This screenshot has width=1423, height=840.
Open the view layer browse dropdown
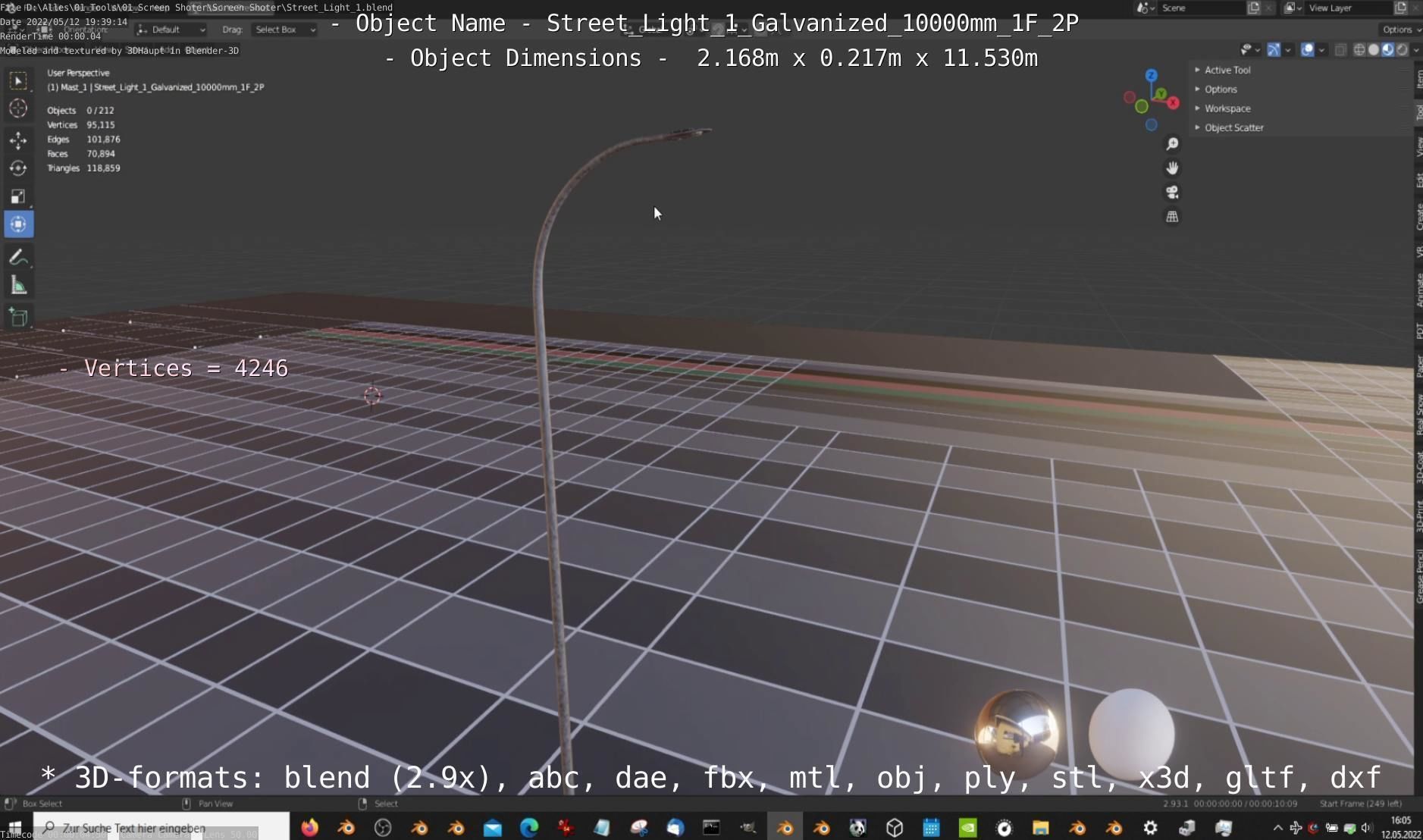tap(1293, 8)
